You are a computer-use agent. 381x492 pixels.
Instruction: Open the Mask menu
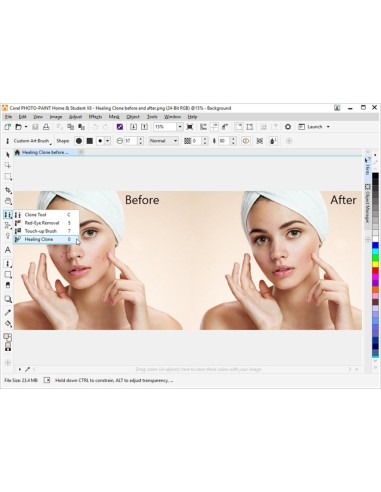click(x=114, y=117)
